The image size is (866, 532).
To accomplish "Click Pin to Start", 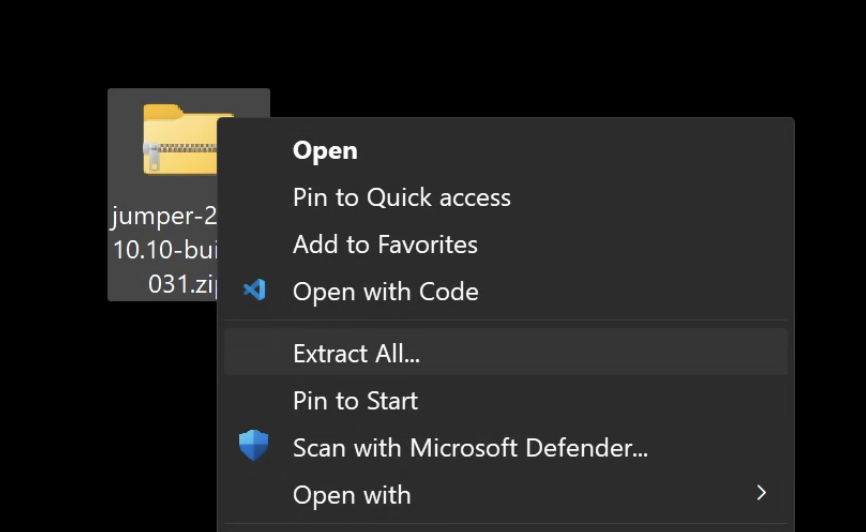I will (x=355, y=401).
